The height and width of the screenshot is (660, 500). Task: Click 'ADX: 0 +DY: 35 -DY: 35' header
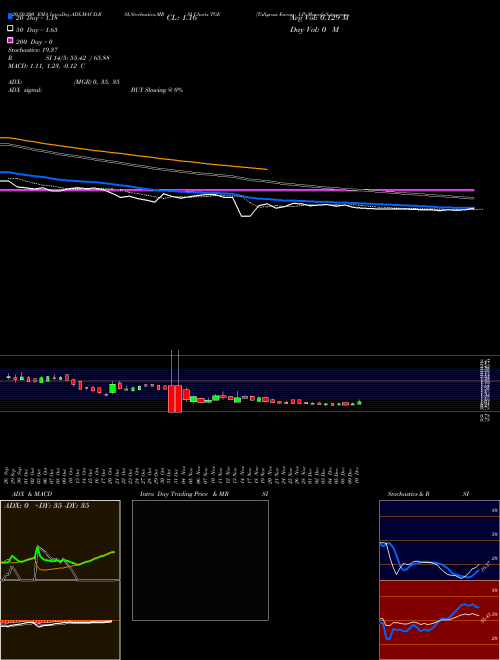point(46,506)
